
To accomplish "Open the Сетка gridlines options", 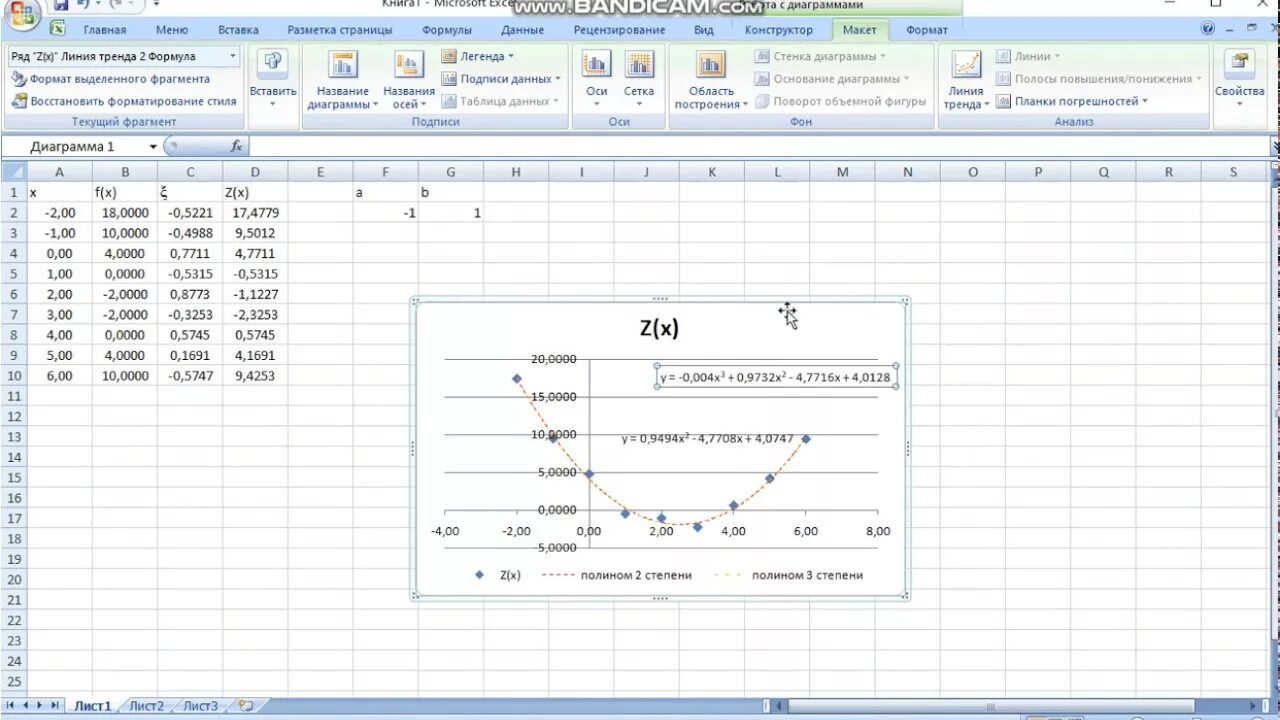I will click(639, 79).
